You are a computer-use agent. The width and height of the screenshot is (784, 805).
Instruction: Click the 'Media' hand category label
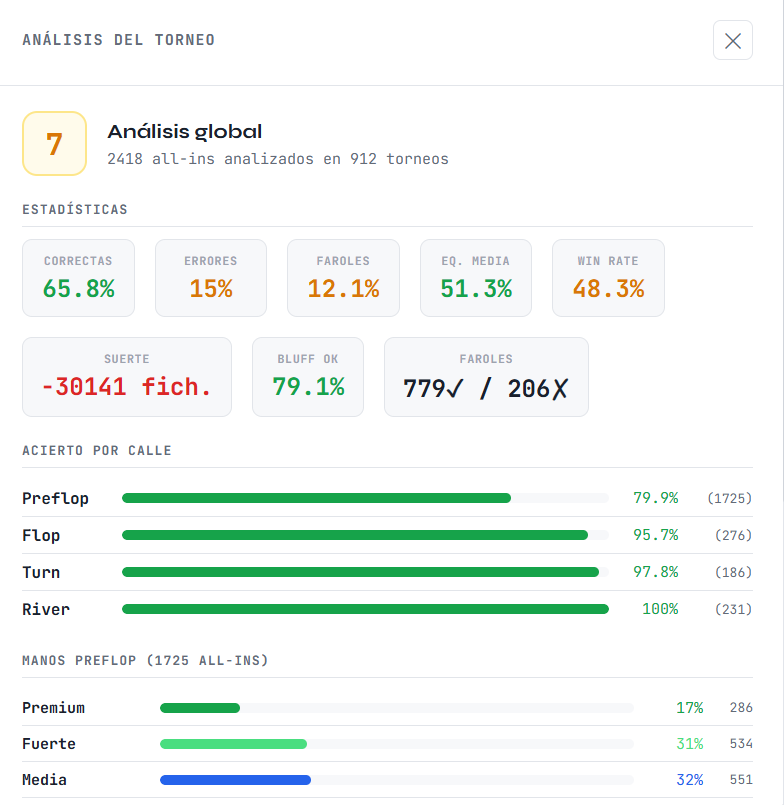coord(44,780)
